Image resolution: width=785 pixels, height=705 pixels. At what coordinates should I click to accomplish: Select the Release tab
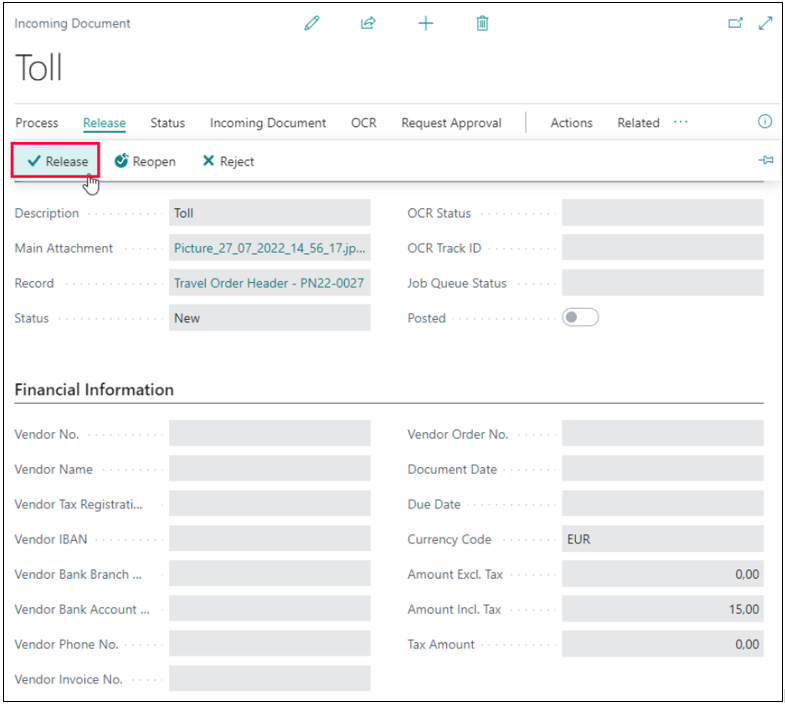coord(104,123)
